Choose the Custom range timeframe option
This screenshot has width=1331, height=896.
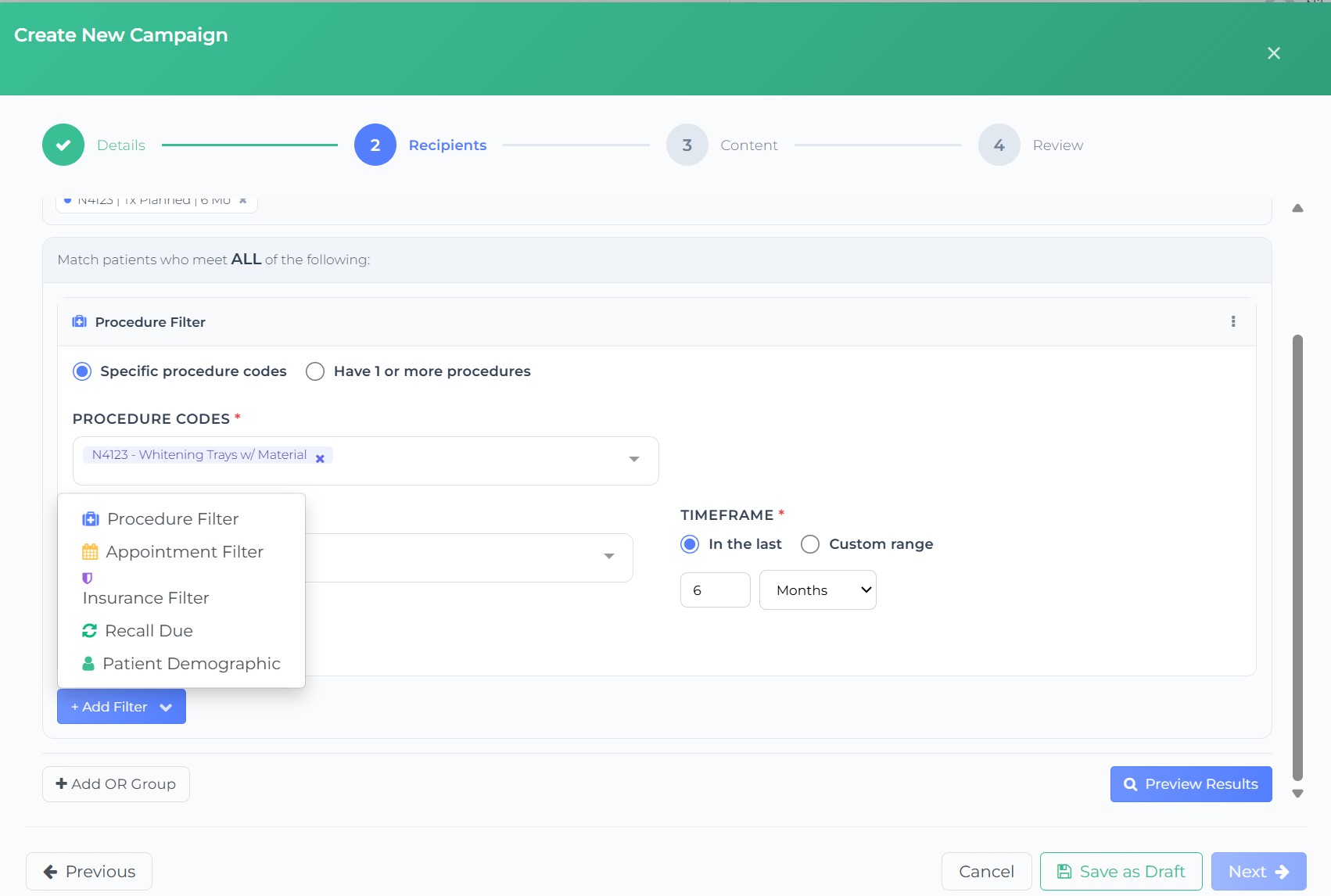click(810, 544)
